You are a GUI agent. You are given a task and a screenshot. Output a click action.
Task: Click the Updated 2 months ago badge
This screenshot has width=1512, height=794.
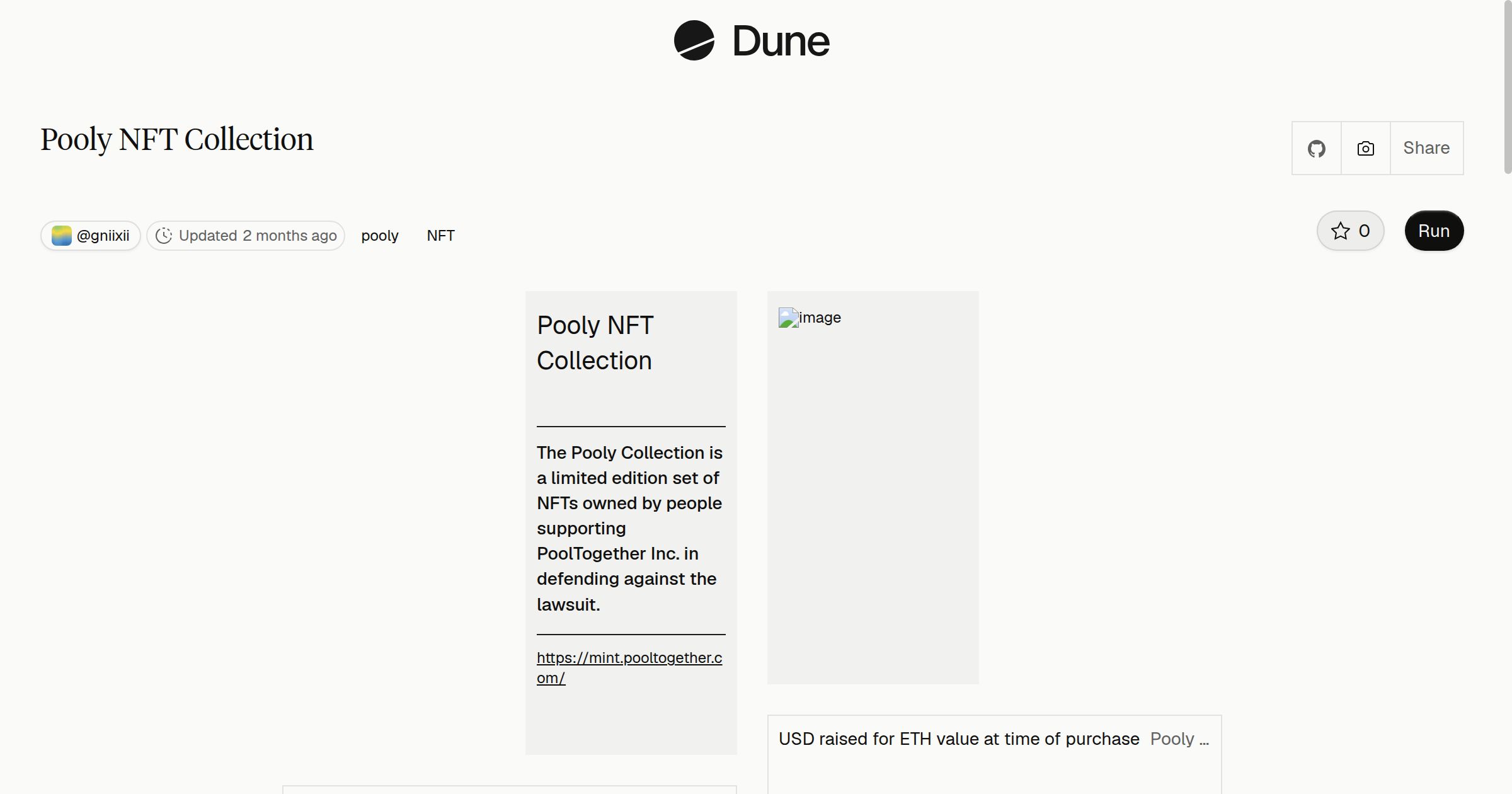(246, 236)
